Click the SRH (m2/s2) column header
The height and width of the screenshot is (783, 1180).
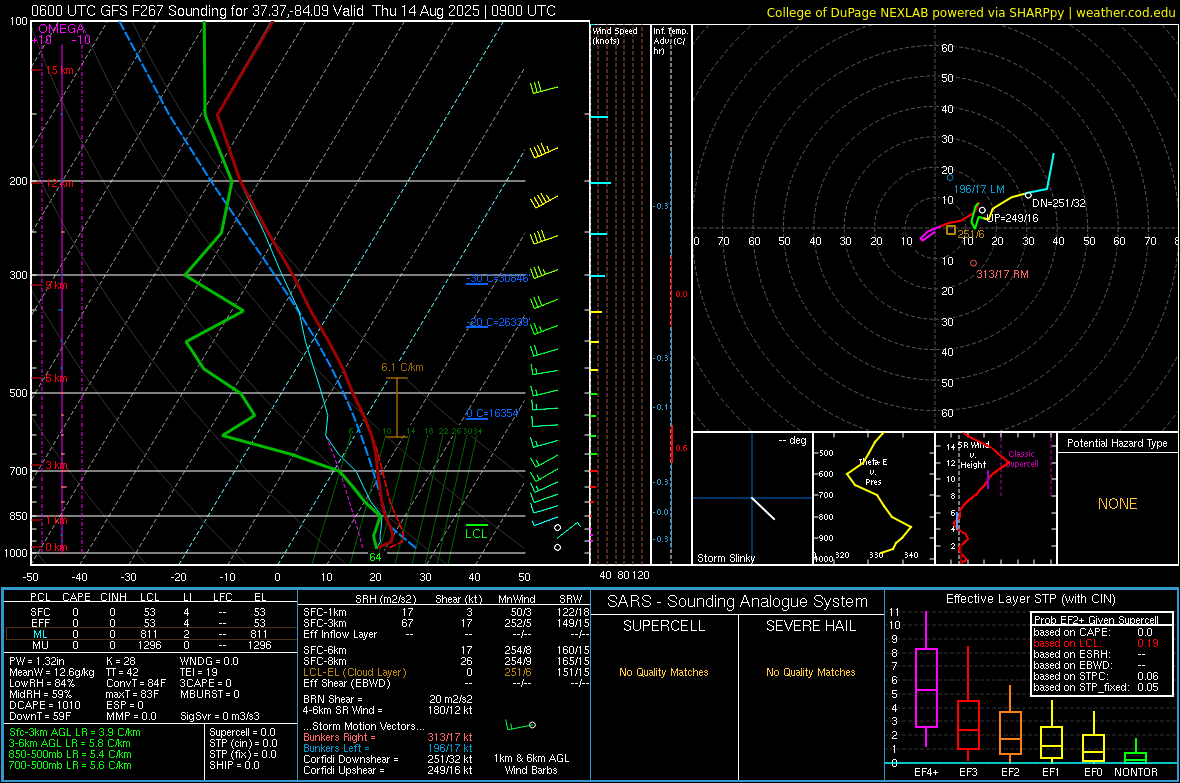point(385,599)
